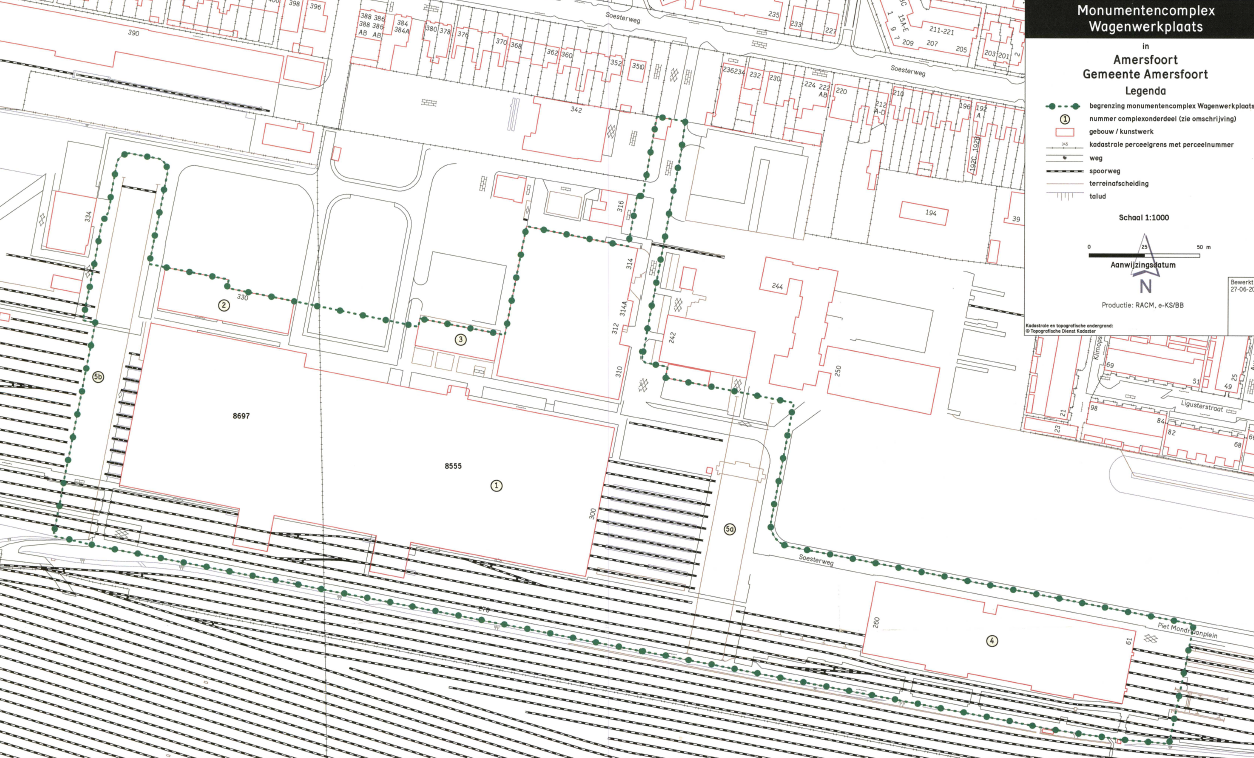The height and width of the screenshot is (758, 1254).
Task: Click building number 250
Action: [x=837, y=370]
